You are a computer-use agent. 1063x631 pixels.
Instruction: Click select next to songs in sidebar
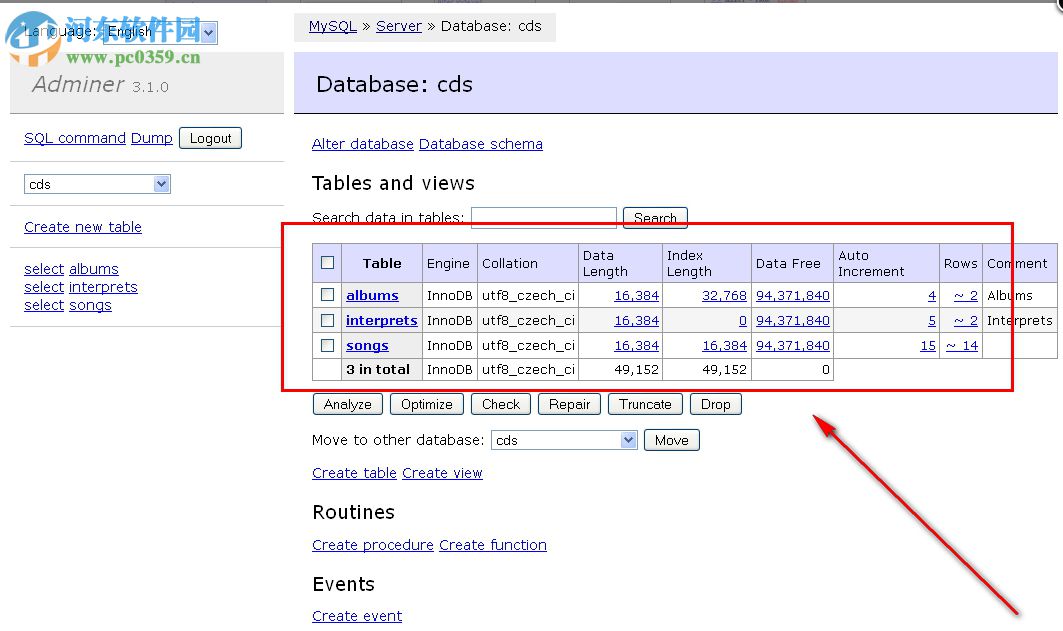[x=44, y=306]
